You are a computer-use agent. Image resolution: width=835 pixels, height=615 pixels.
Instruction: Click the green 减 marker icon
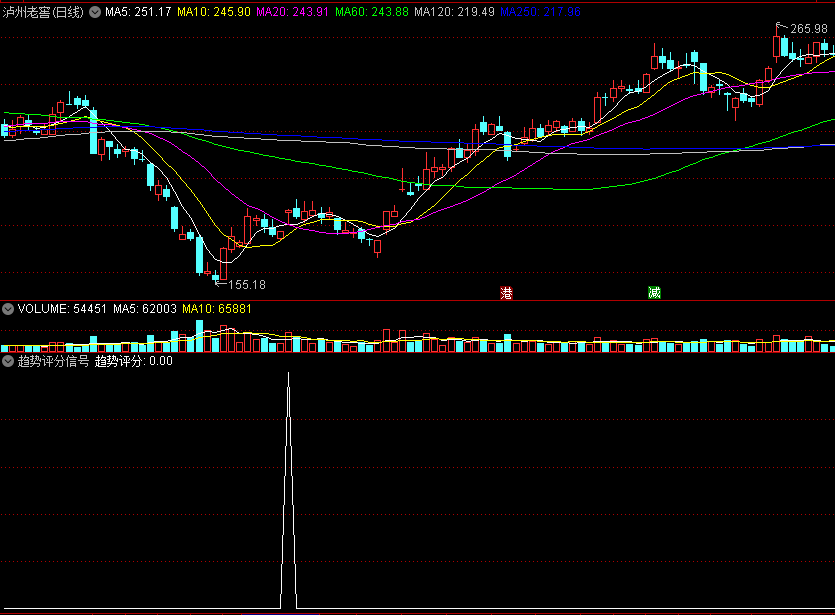[654, 292]
